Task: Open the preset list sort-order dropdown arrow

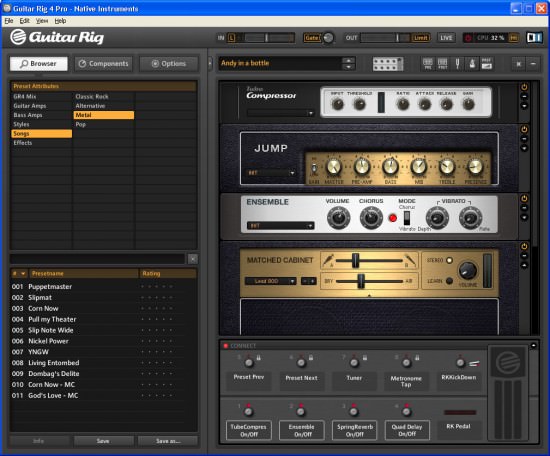Action: 23,274
